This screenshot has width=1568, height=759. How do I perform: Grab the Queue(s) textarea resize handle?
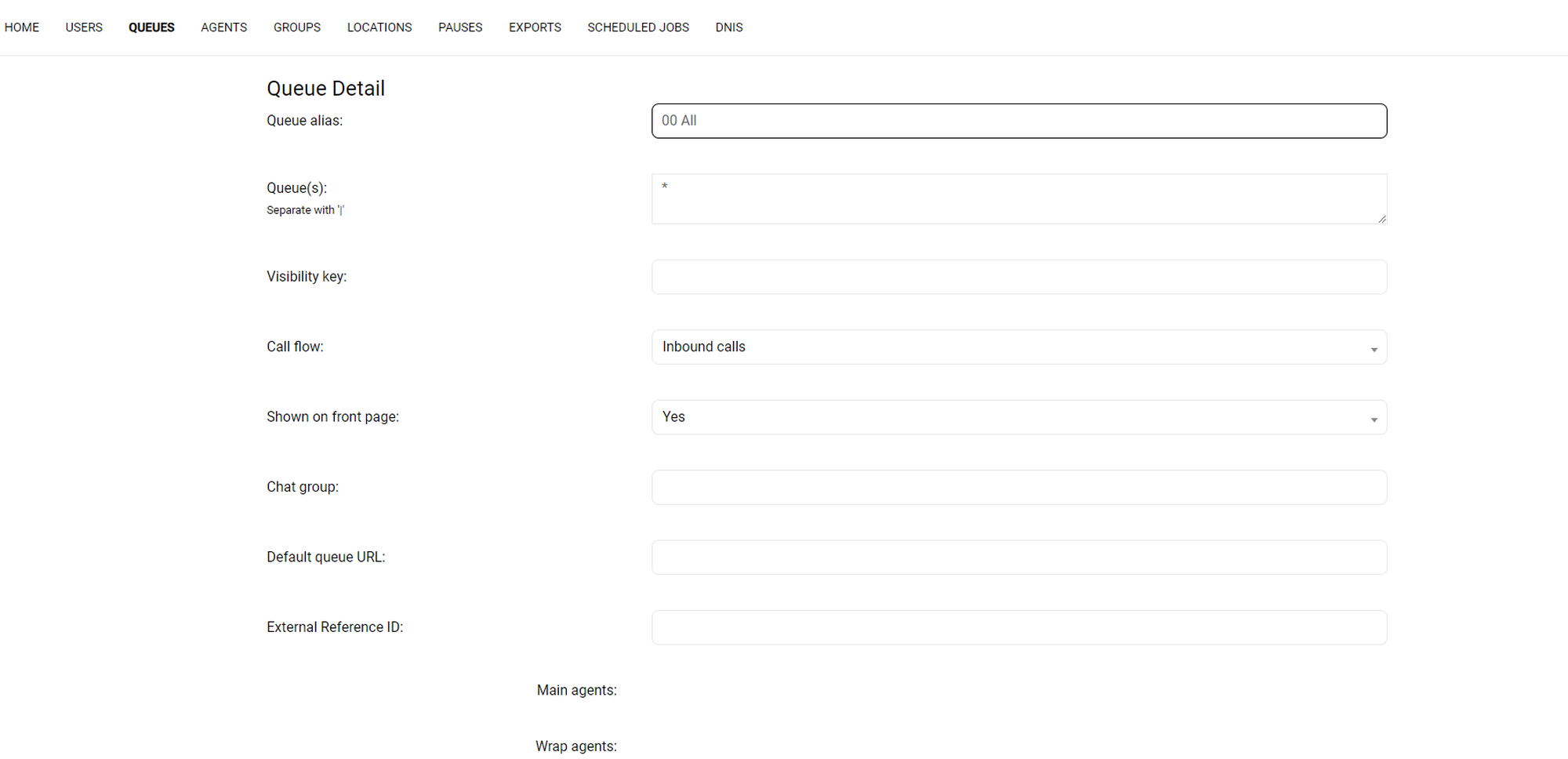(1382, 220)
